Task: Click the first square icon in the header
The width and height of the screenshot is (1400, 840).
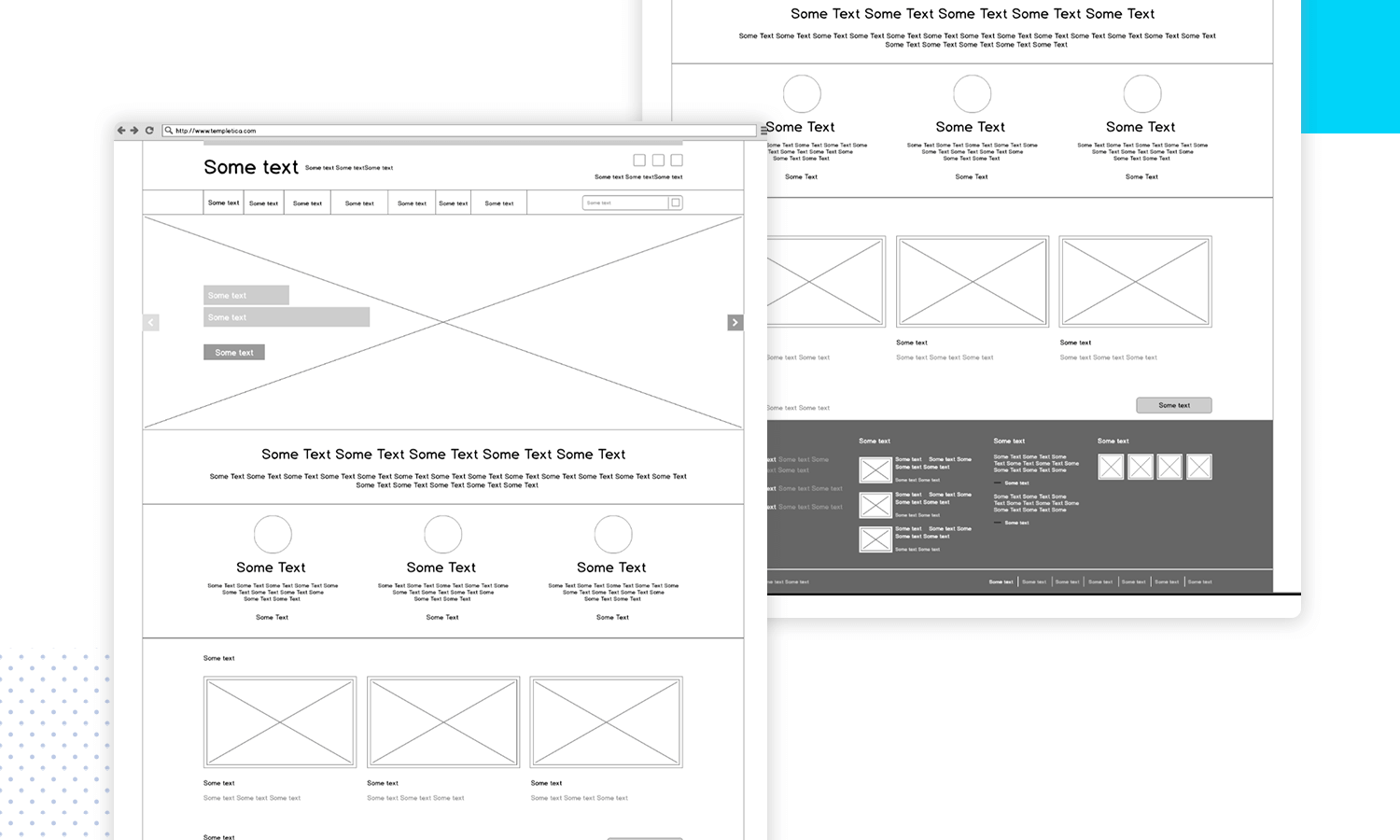Action: tap(639, 161)
